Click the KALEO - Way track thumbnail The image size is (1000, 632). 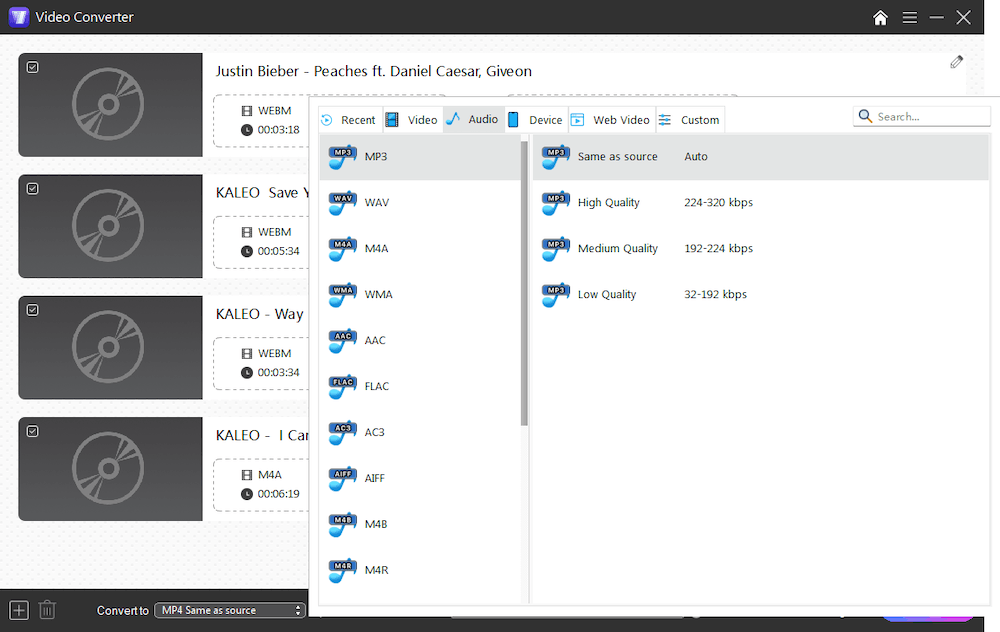pos(110,348)
